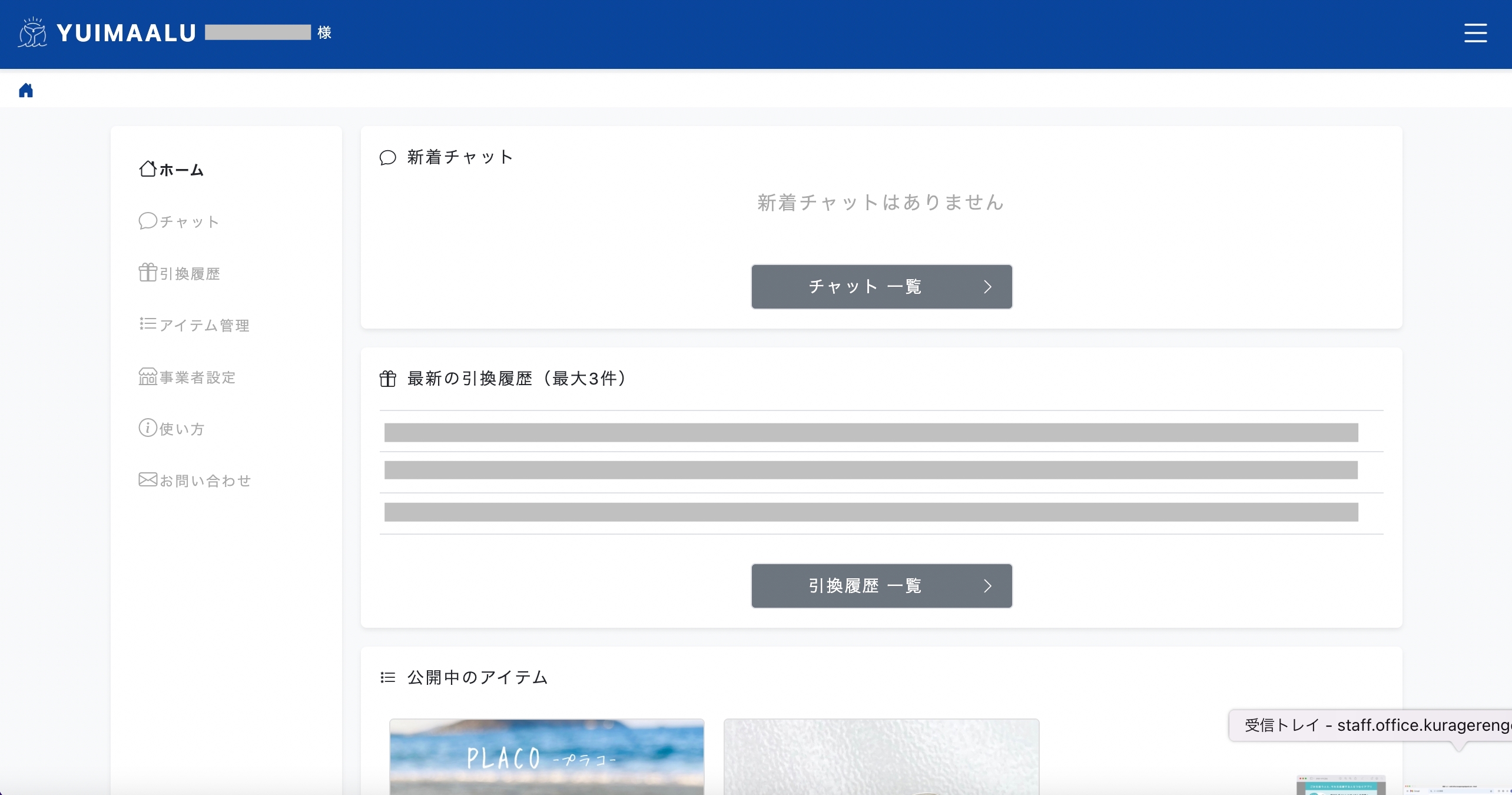
Task: Click chevron arrow on チャット 一覧 button
Action: pos(987,287)
